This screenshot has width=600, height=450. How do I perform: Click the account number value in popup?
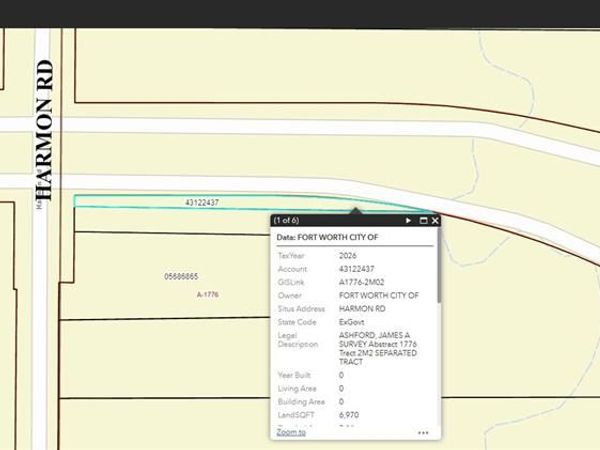coord(357,269)
